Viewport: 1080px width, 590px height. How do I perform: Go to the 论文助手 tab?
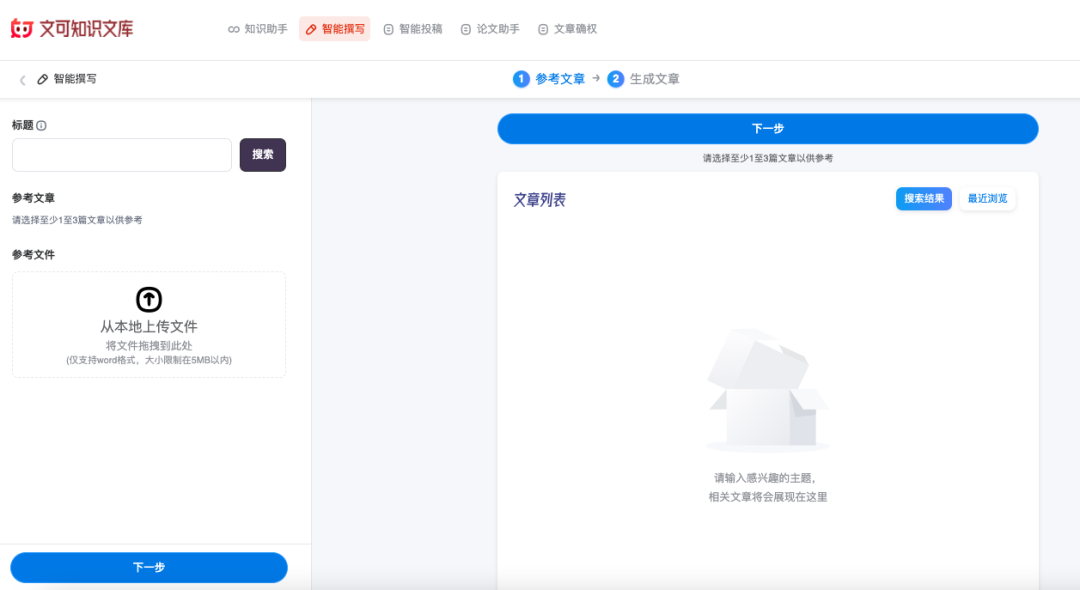click(490, 29)
